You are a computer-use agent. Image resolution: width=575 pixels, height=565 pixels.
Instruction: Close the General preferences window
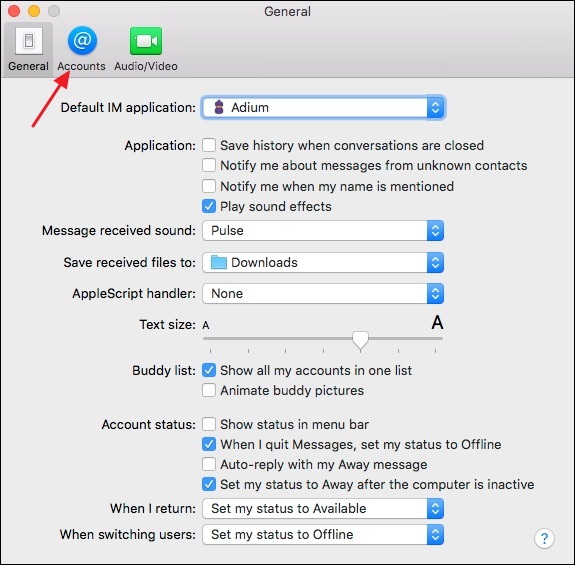(14, 11)
